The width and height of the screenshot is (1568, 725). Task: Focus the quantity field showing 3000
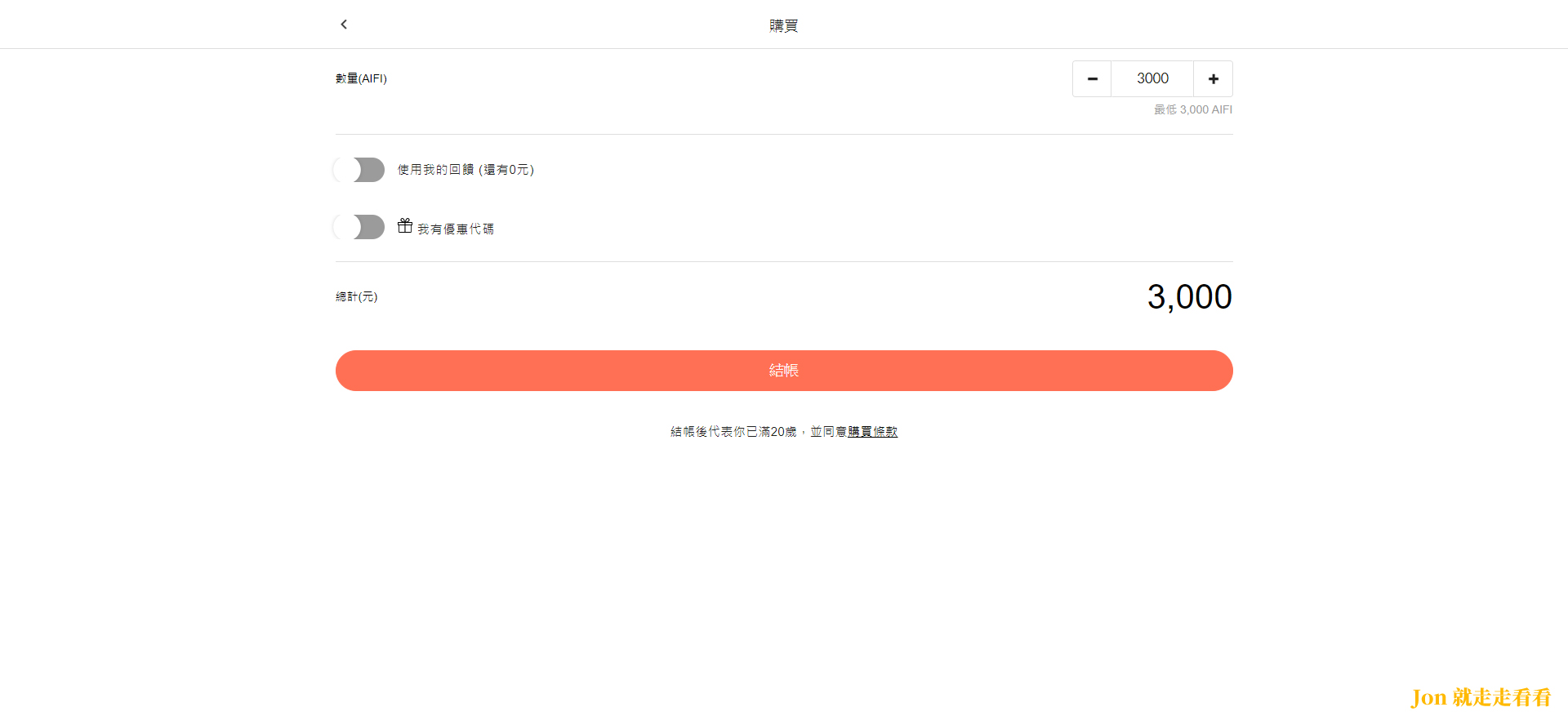coord(1152,79)
